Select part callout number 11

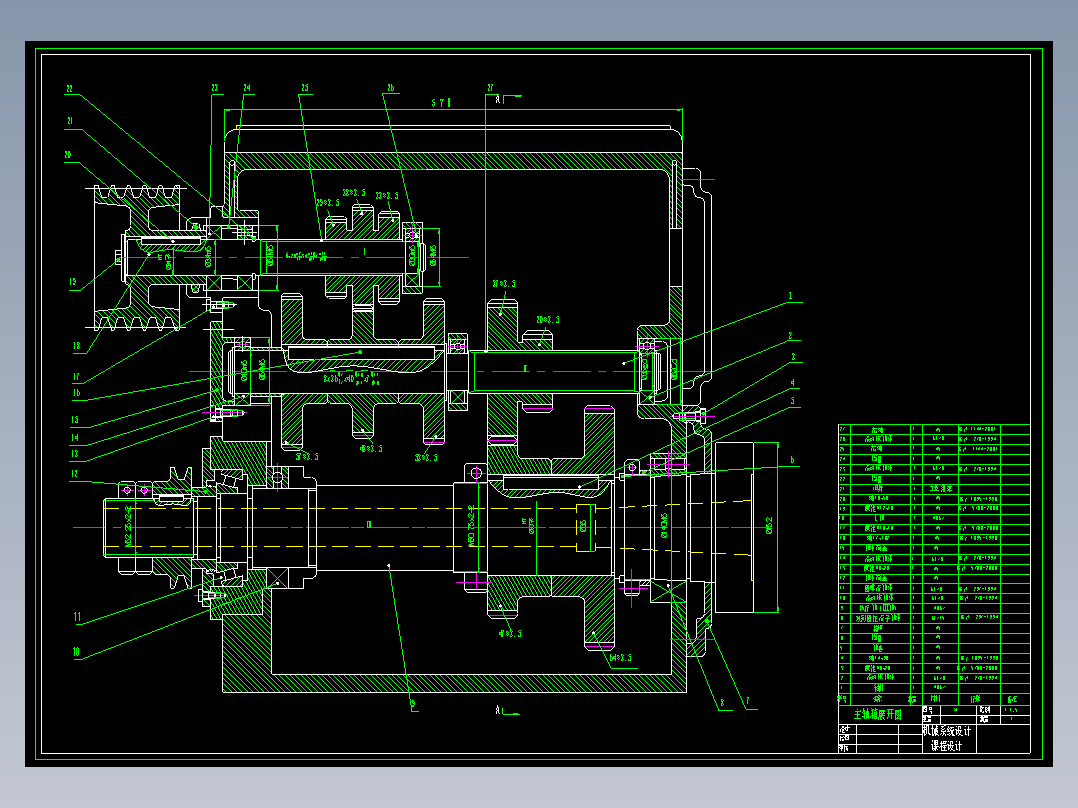77,617
